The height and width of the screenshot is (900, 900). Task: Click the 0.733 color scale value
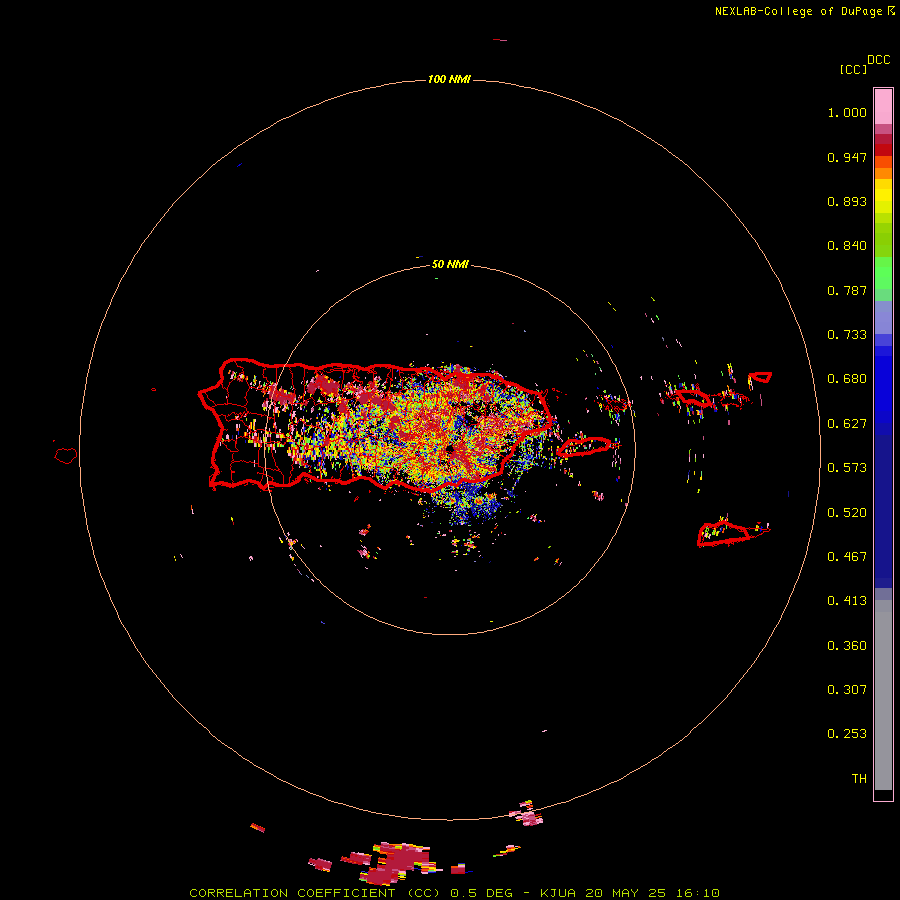[847, 335]
